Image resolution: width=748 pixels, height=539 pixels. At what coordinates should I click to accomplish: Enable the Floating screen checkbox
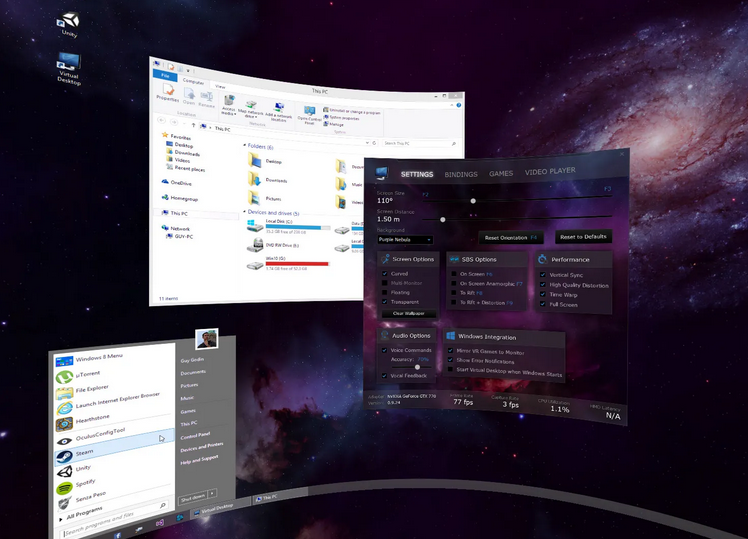pyautogui.click(x=384, y=292)
